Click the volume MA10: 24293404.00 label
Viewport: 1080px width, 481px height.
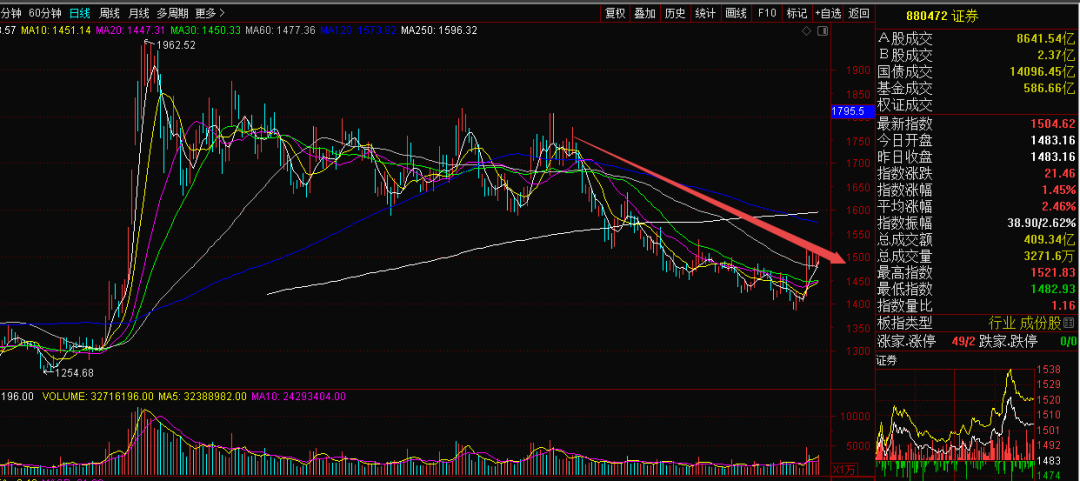pos(298,396)
